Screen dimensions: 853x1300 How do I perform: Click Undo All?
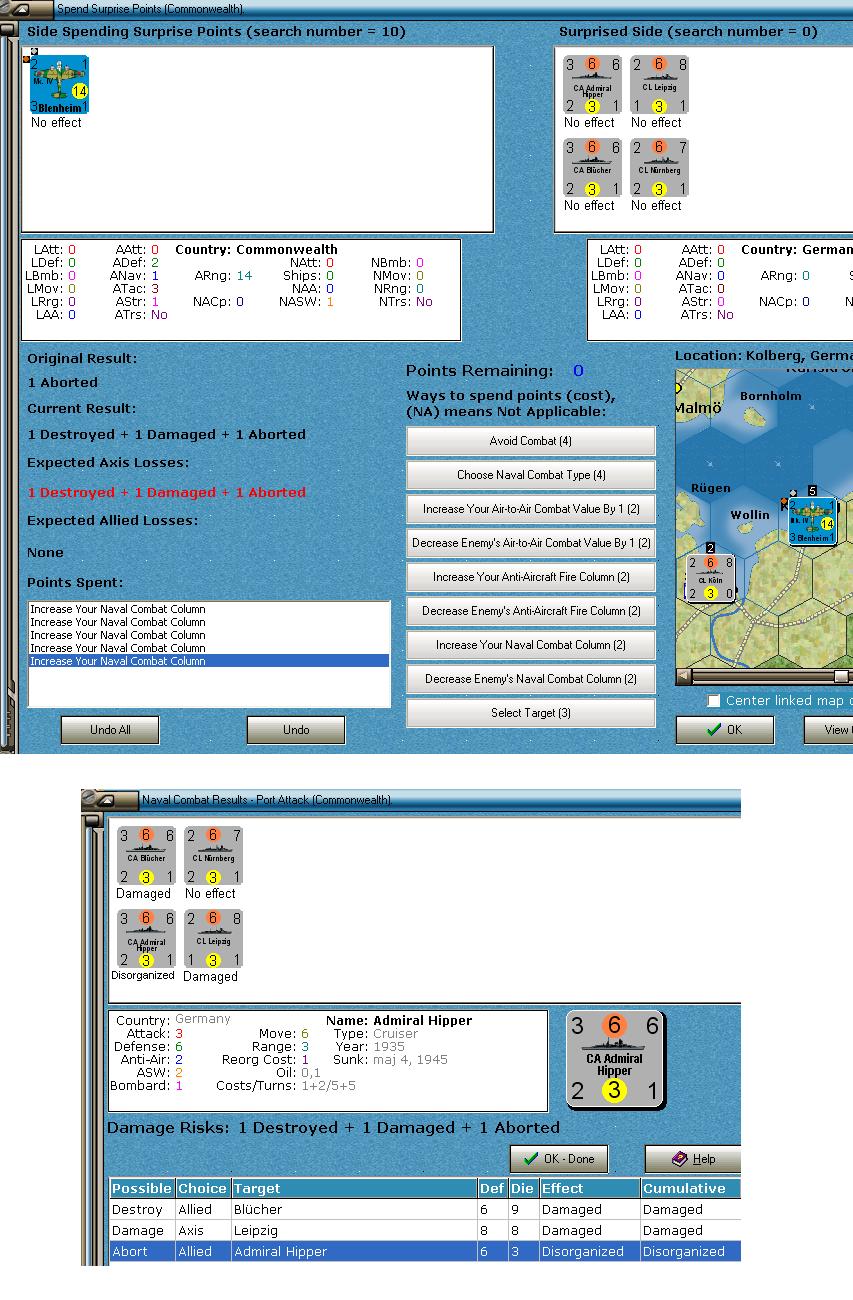[x=109, y=730]
